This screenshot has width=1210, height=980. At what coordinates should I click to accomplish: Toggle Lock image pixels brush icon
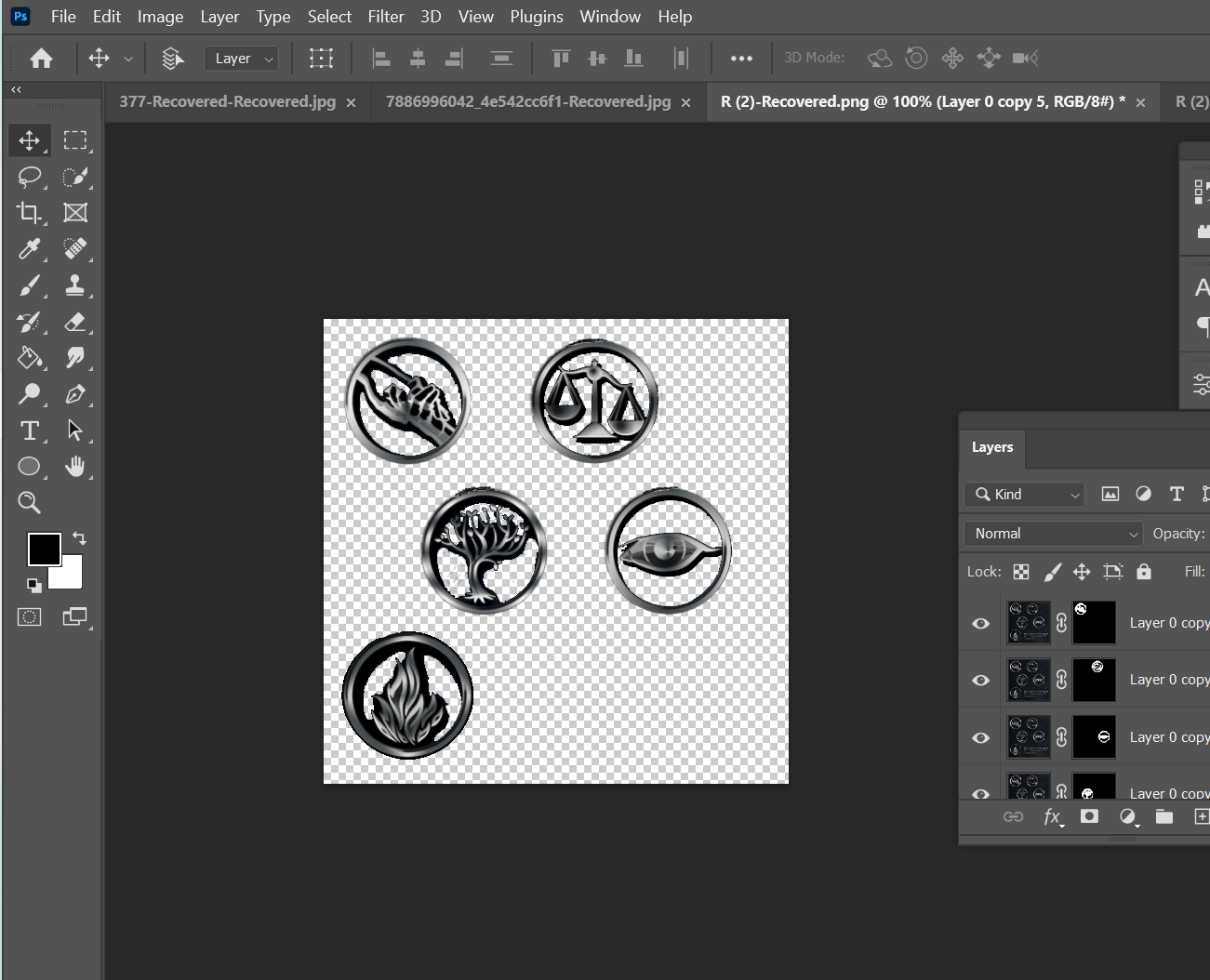pos(1052,572)
